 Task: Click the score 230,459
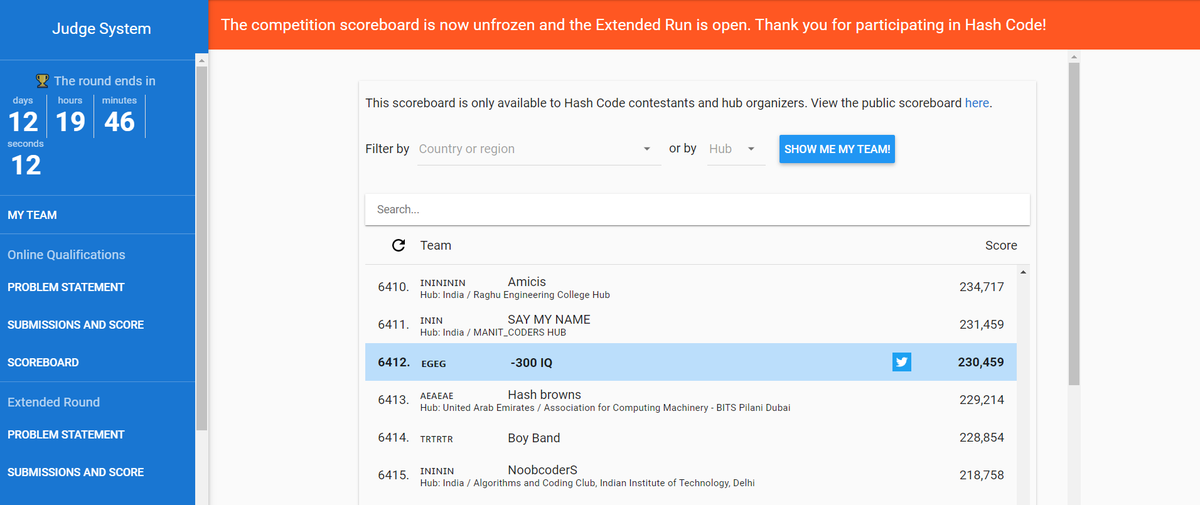point(981,362)
